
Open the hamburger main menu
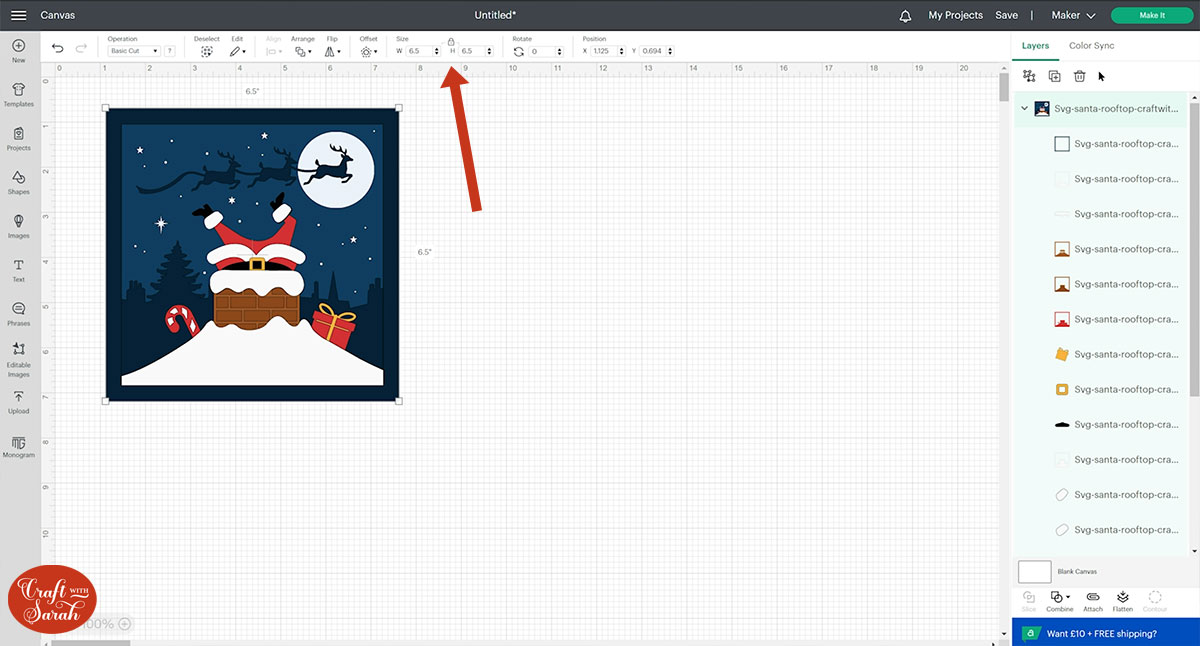(x=18, y=15)
